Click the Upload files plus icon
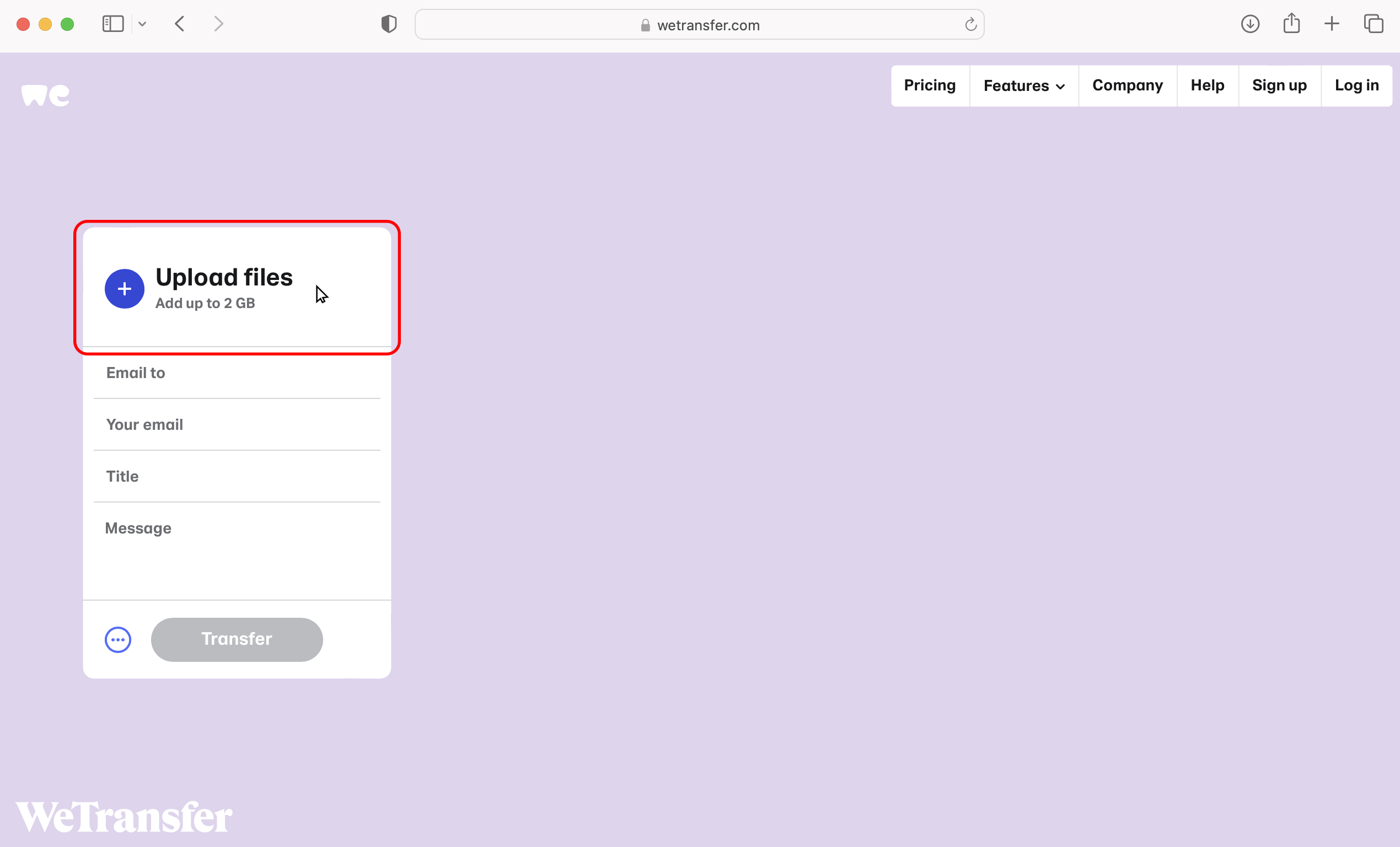 pos(124,289)
